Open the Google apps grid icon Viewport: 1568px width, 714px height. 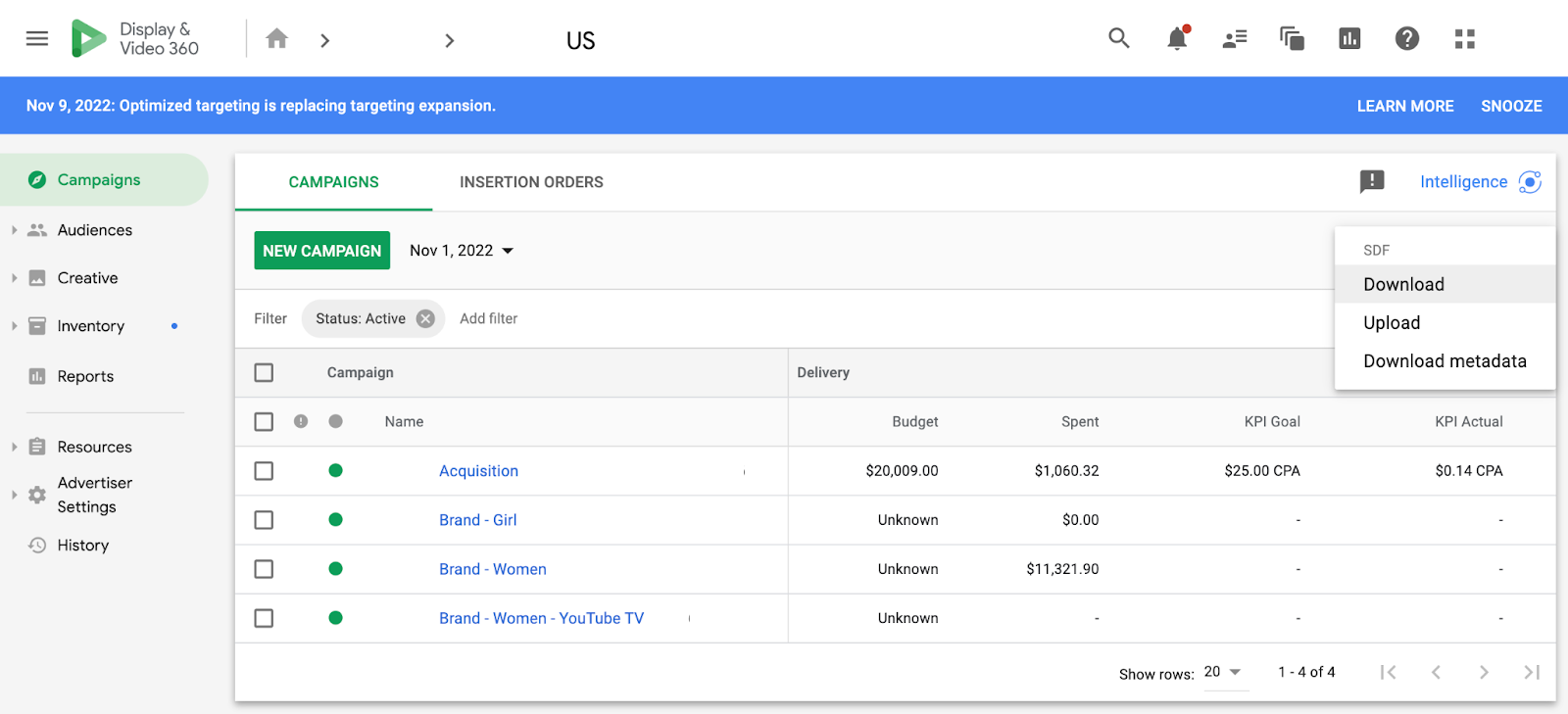[x=1465, y=39]
